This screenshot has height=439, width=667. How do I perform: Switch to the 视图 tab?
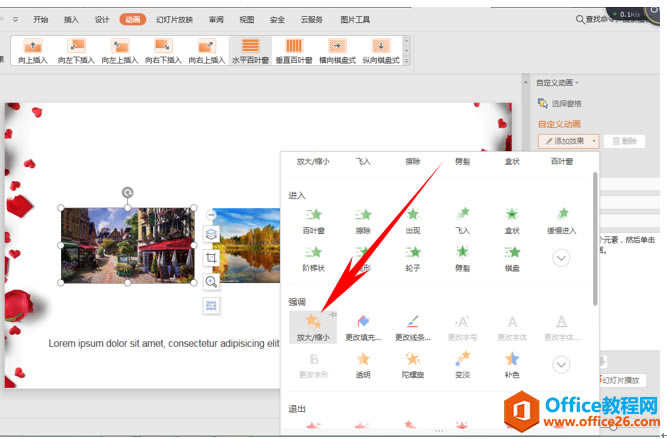247,20
